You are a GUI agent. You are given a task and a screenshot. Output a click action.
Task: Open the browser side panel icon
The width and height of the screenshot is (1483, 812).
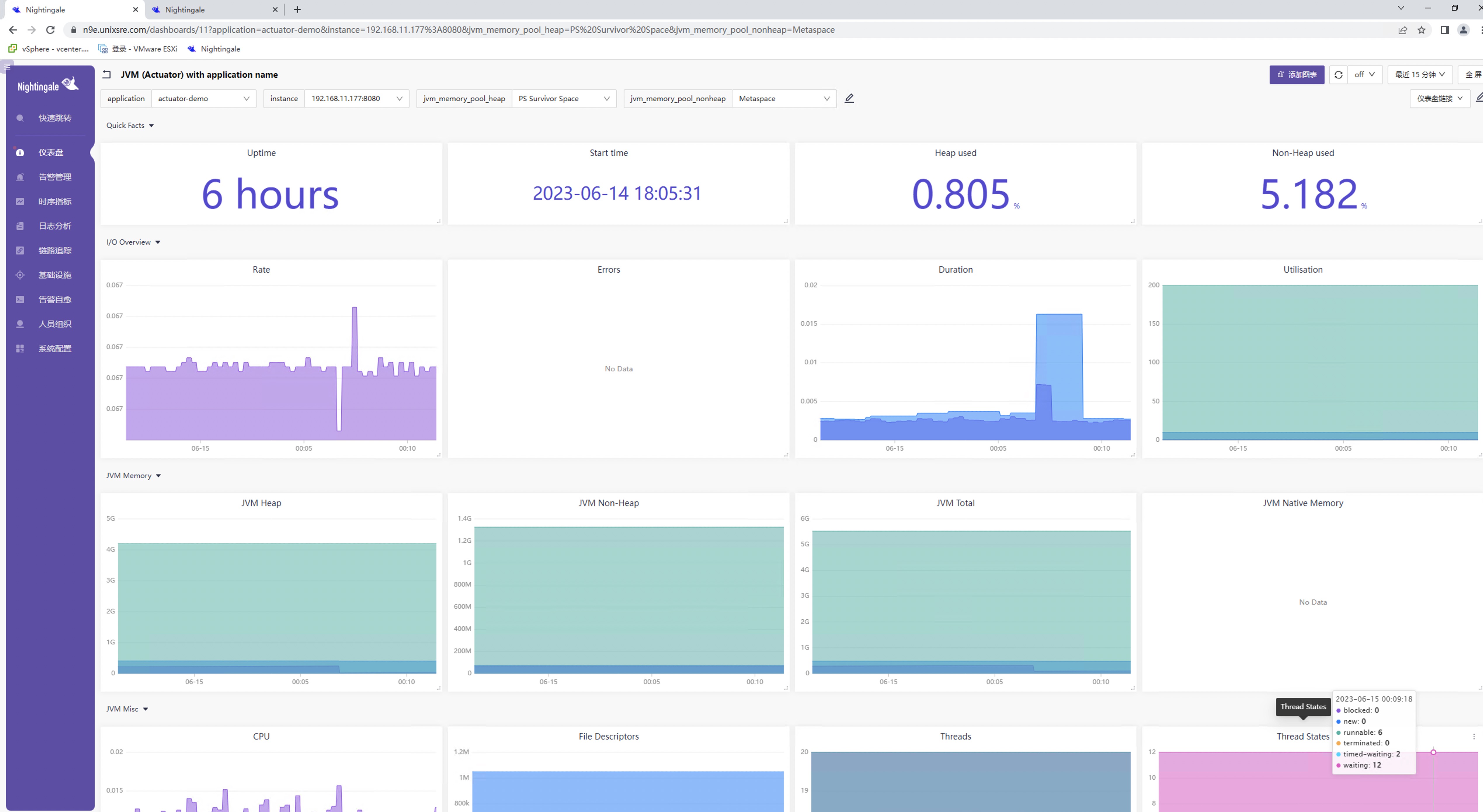click(1444, 30)
